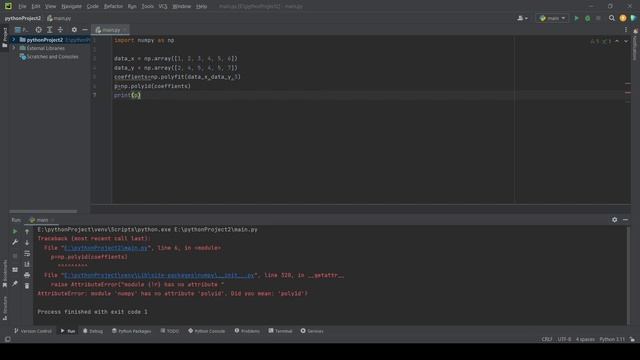Expand the pythonProject2 tree node
Viewport: 640px width, 360px height.
[x=13, y=40]
